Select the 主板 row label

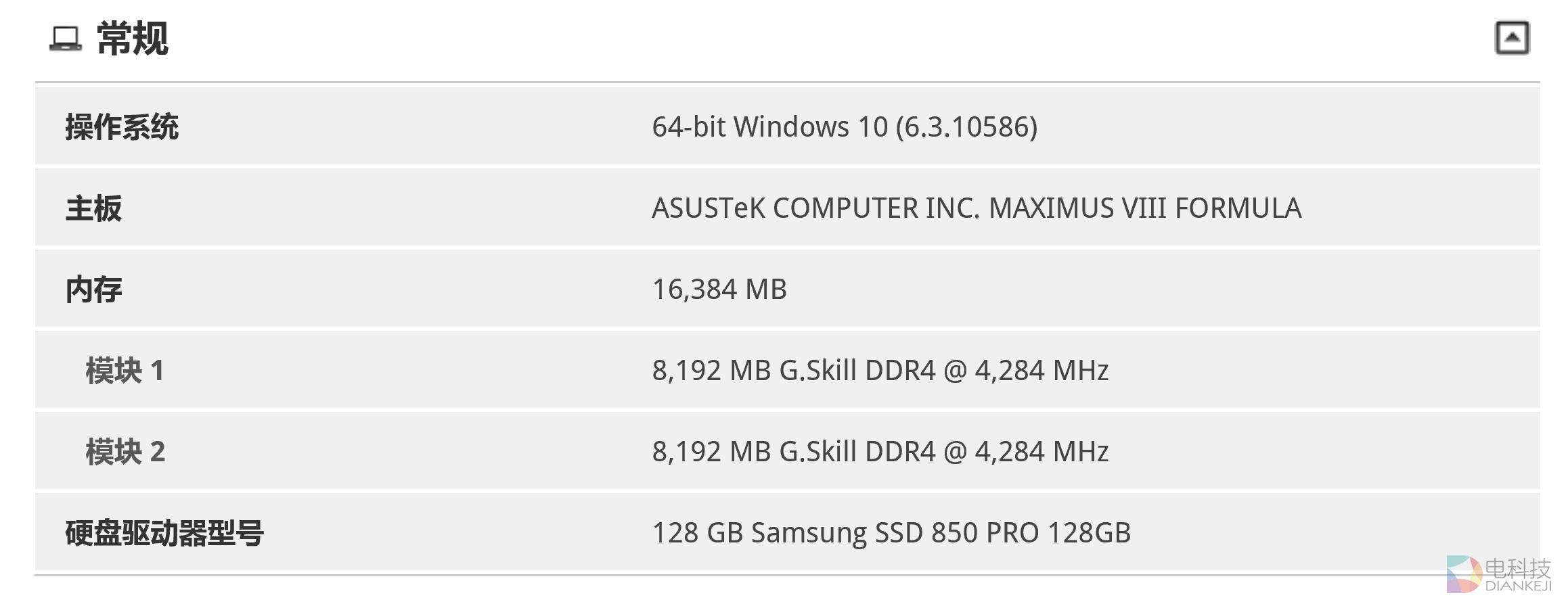pyautogui.click(x=95, y=208)
